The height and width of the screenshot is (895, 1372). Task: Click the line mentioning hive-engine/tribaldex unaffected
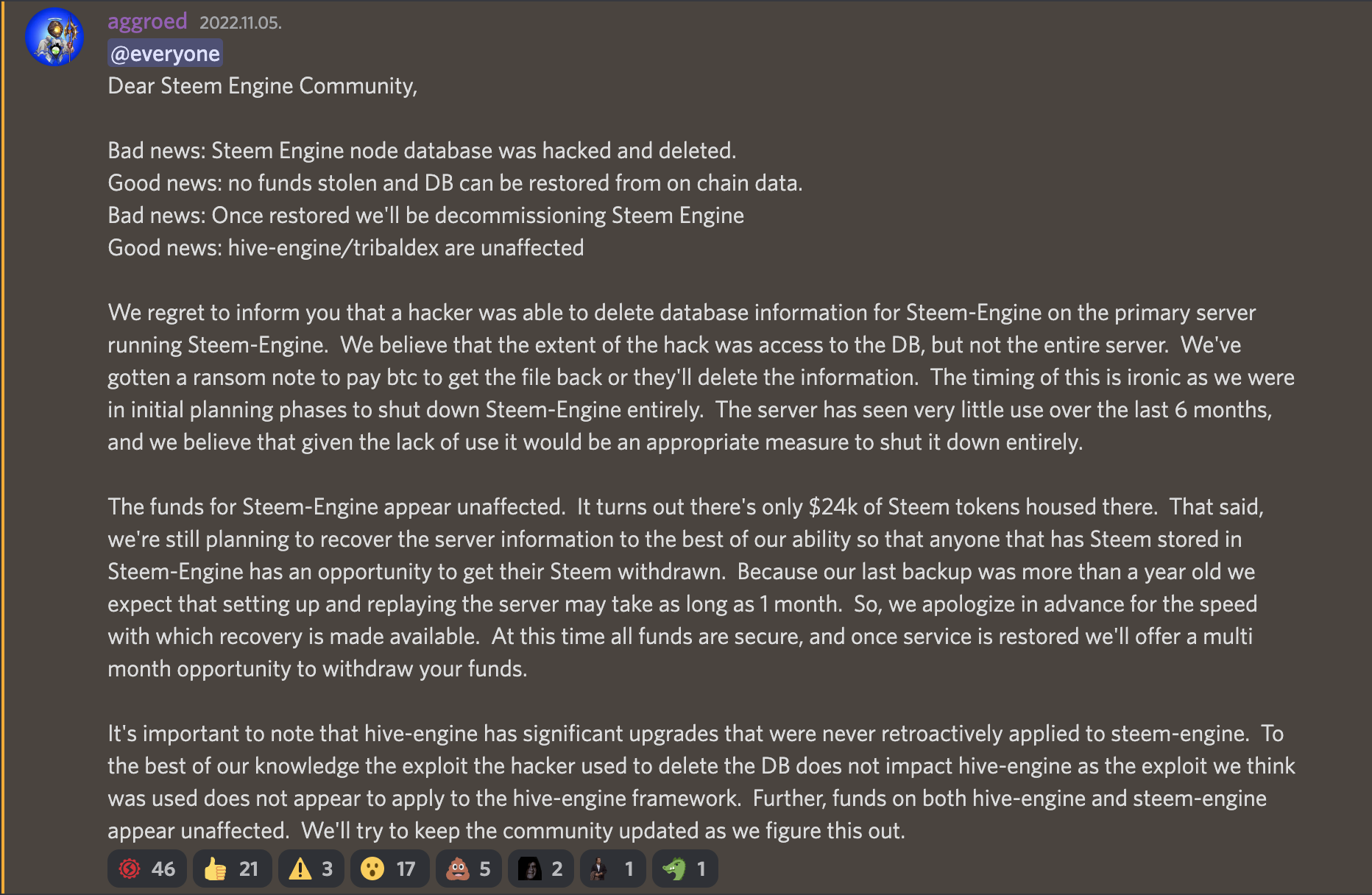[x=345, y=248]
